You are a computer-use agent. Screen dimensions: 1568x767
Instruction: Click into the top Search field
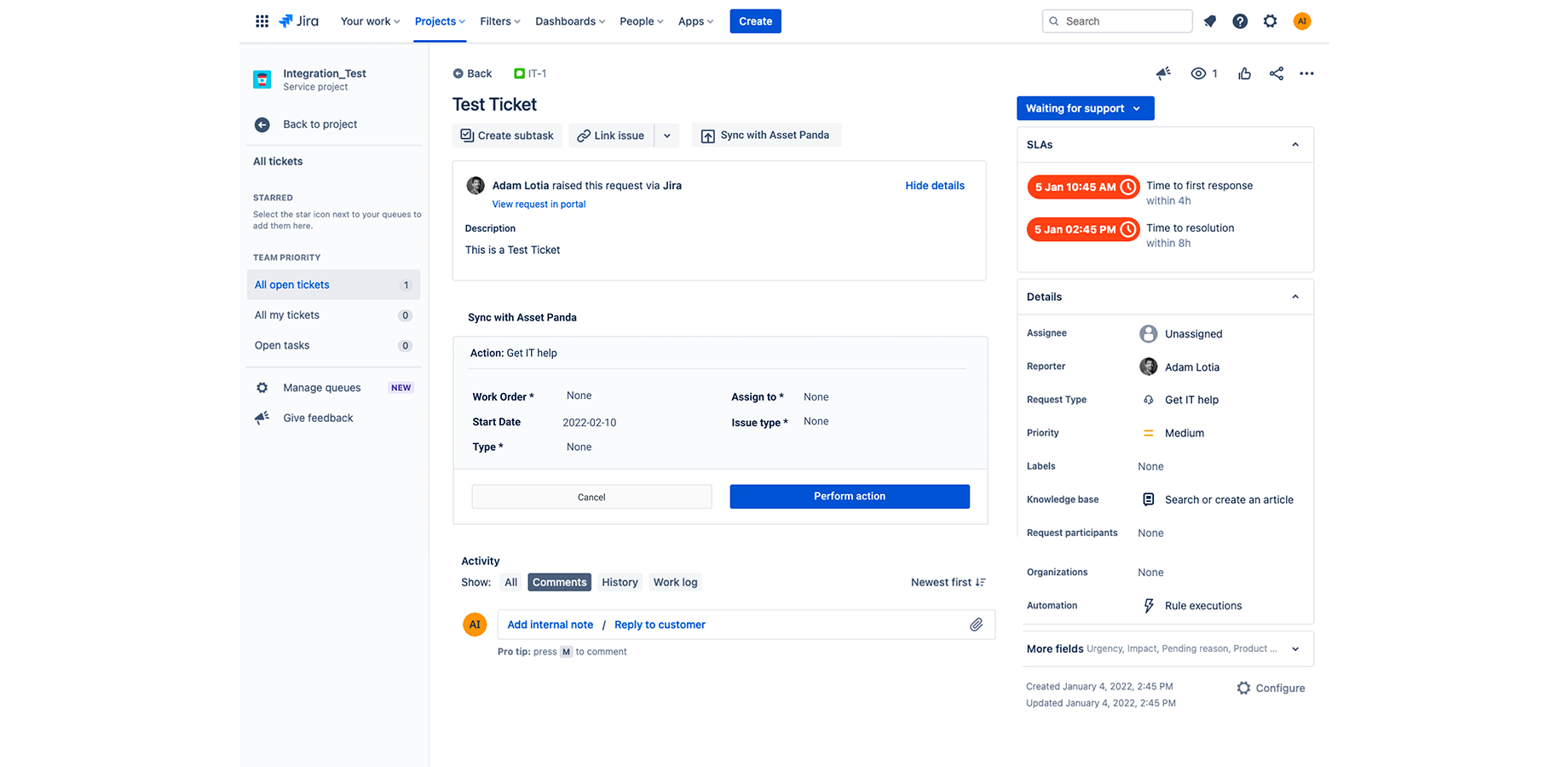coord(1117,21)
